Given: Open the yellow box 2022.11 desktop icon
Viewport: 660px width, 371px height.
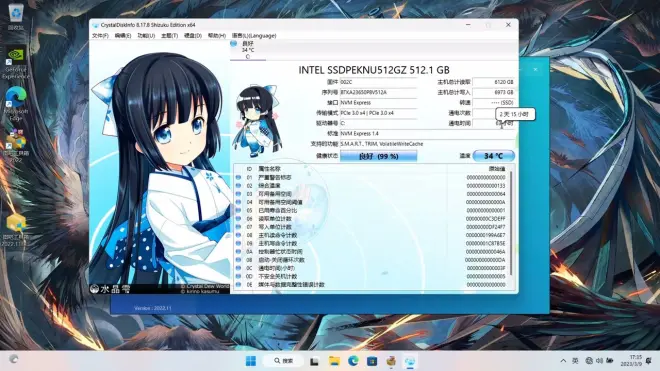Looking at the screenshot, I should tap(16, 230).
